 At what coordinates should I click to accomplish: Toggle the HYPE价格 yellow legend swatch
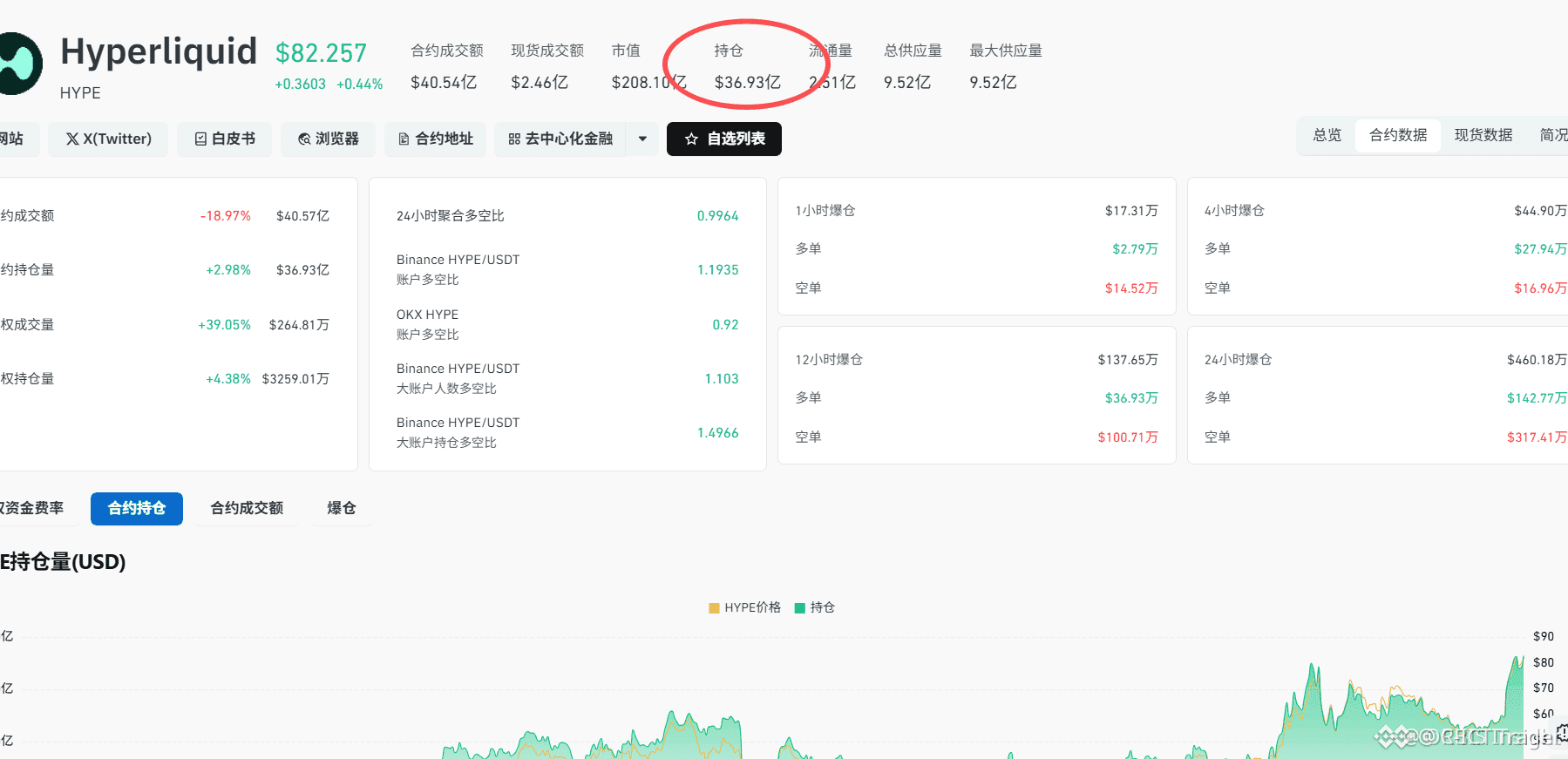pyautogui.click(x=714, y=608)
